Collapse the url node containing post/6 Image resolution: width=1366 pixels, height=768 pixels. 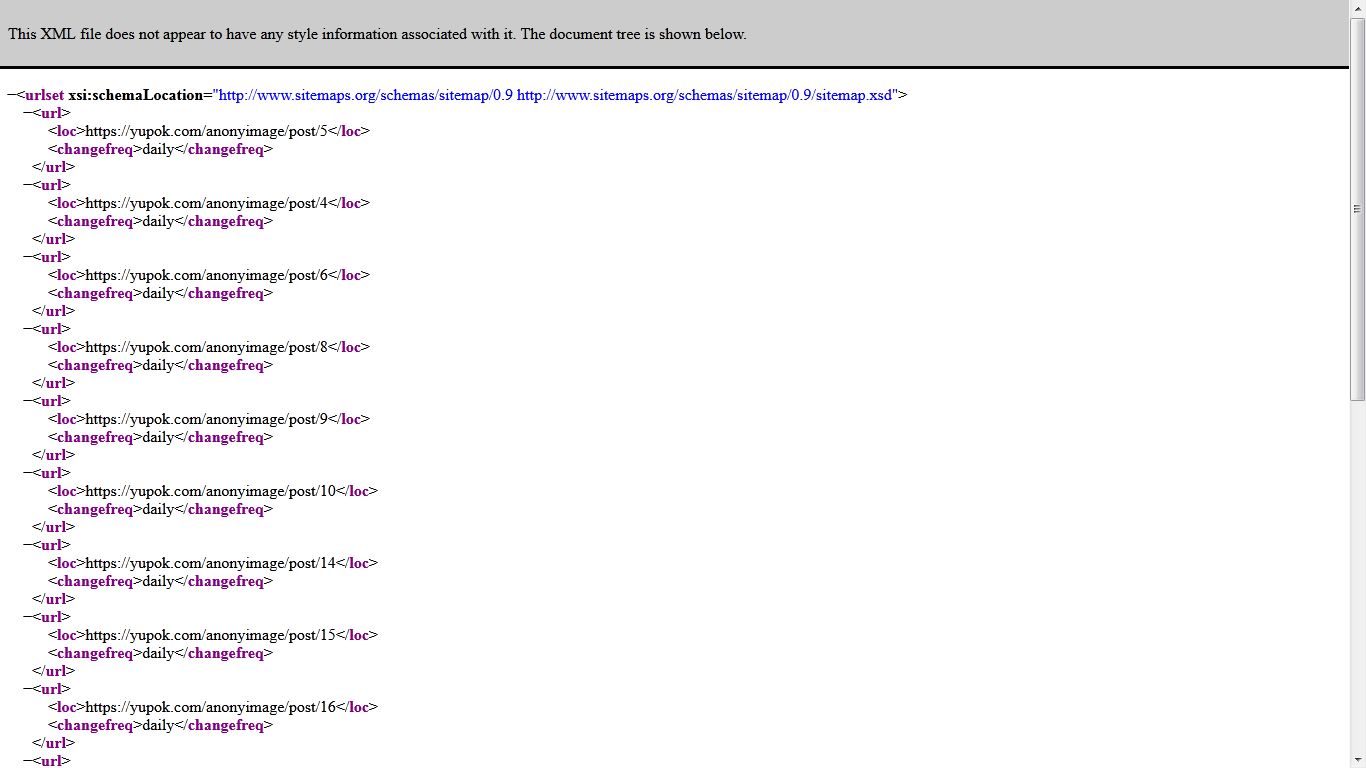coord(28,257)
